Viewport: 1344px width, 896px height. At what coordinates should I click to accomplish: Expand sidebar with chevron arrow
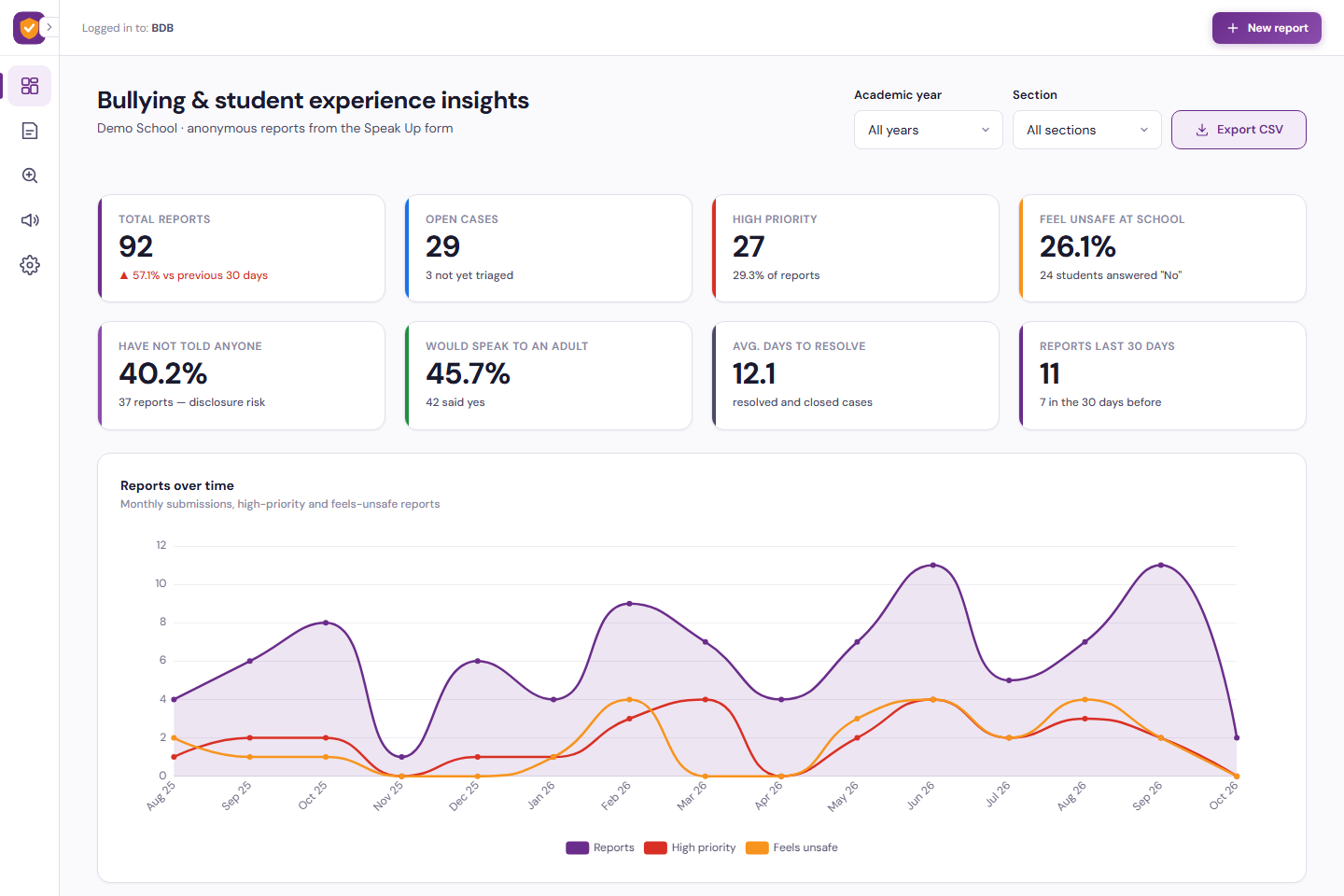coord(49,27)
